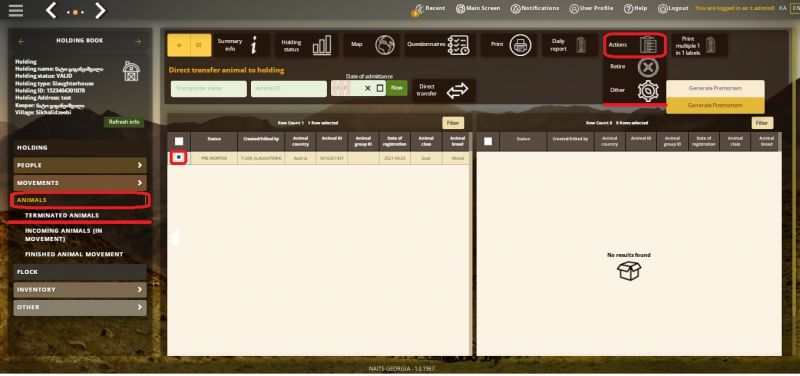Click Generate Premortem
The height and width of the screenshot is (376, 800).
pyautogui.click(x=715, y=88)
